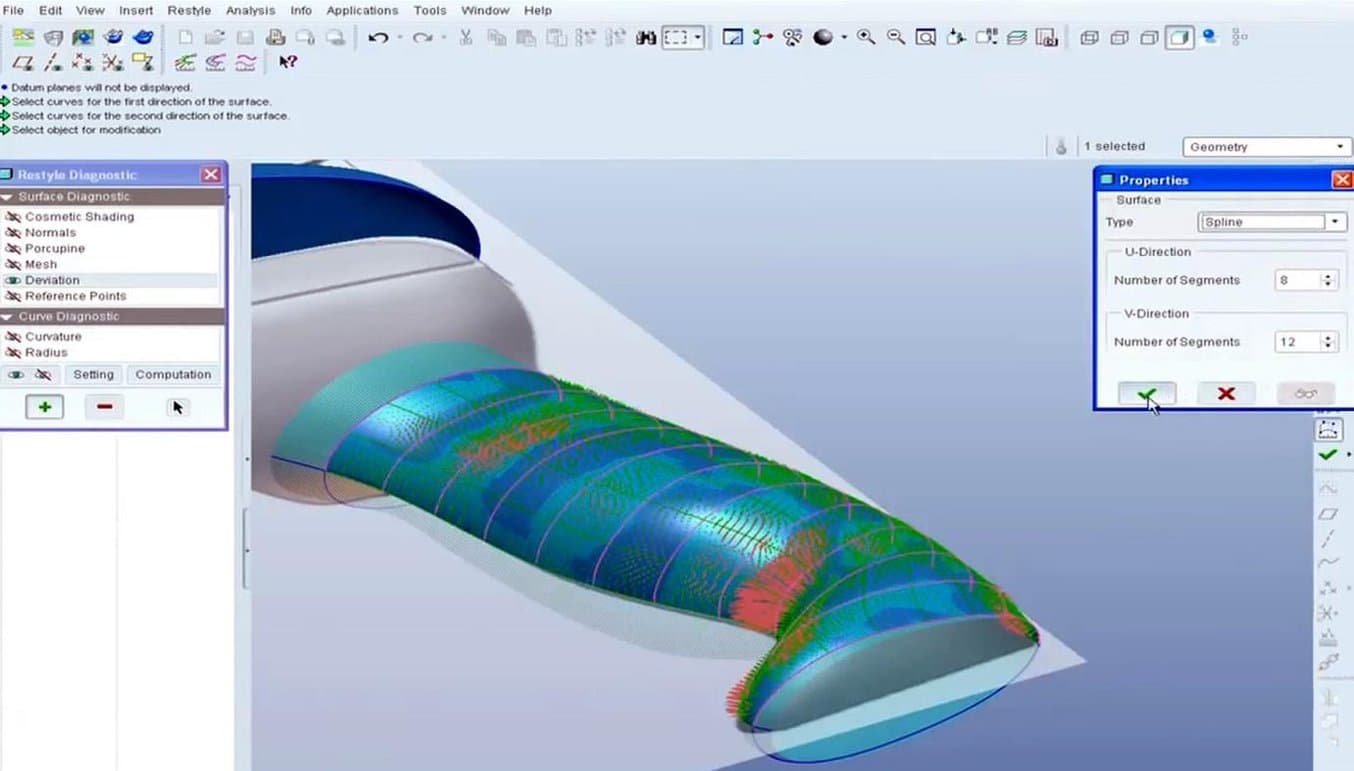Open the Geometry selection filter dropdown
1354x771 pixels.
tap(1340, 147)
